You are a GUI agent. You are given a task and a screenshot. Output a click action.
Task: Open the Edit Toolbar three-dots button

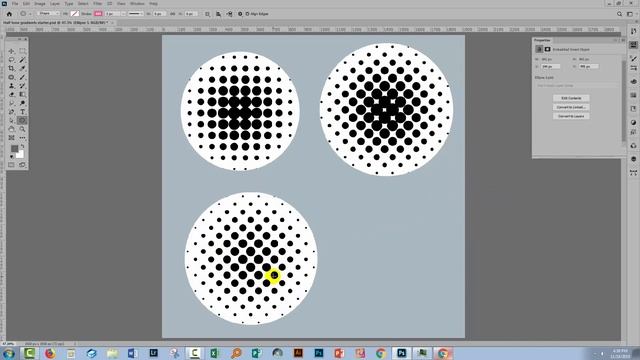(x=22, y=138)
